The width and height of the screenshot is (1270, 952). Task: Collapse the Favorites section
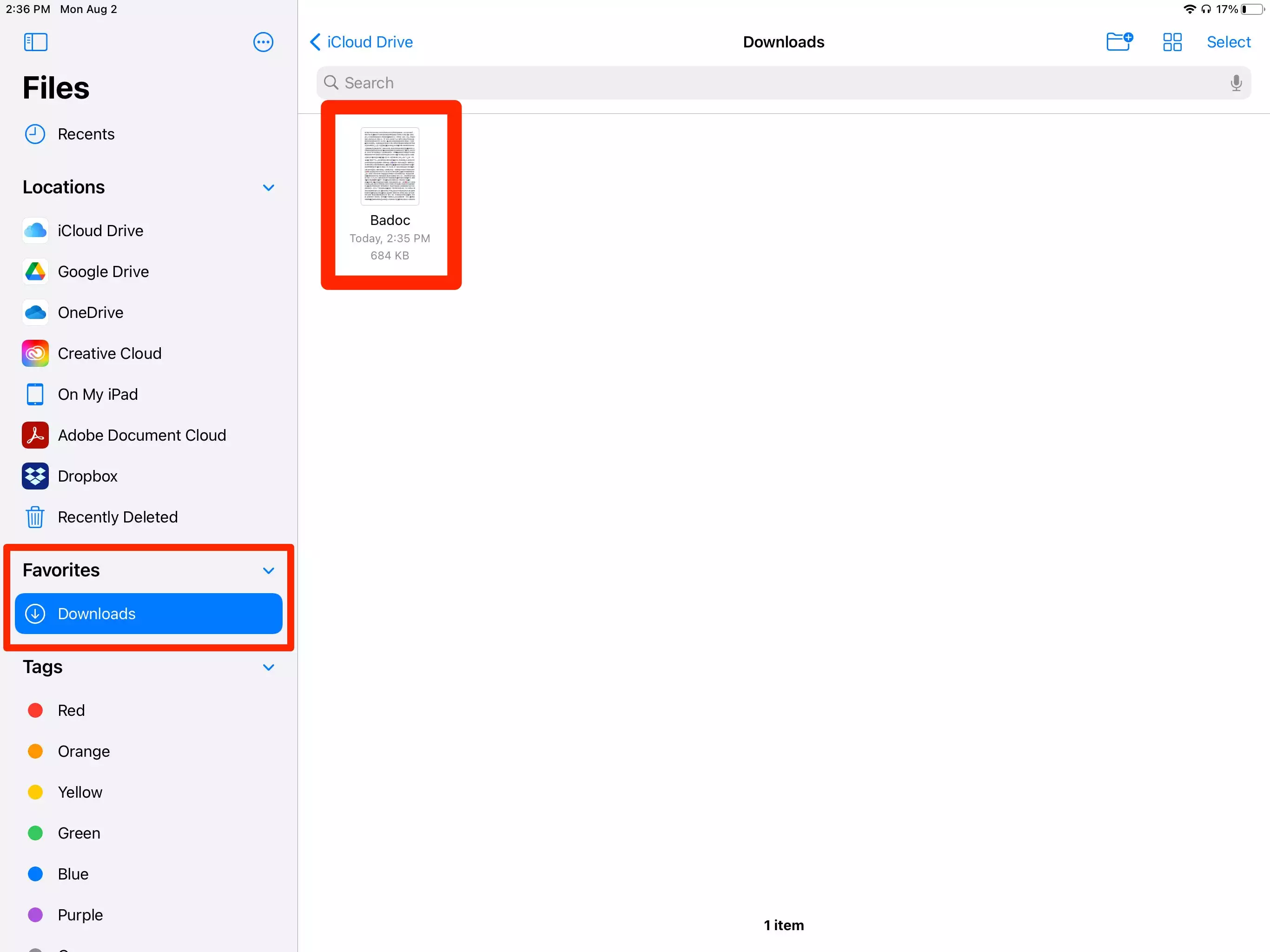tap(268, 570)
